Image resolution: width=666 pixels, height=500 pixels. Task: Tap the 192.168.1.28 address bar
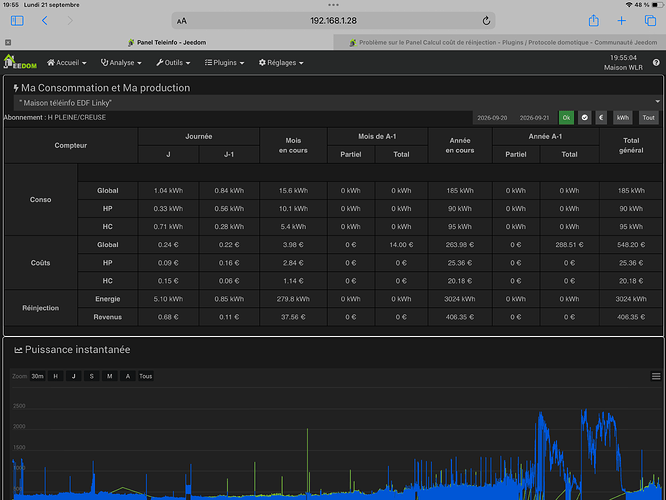click(x=333, y=21)
